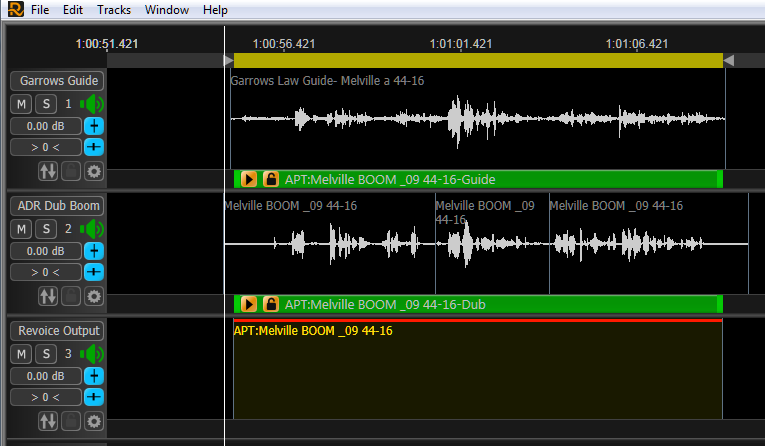Click the ADR Dub Boom 0.00 dB gain field
The width and height of the screenshot is (765, 446).
click(46, 251)
